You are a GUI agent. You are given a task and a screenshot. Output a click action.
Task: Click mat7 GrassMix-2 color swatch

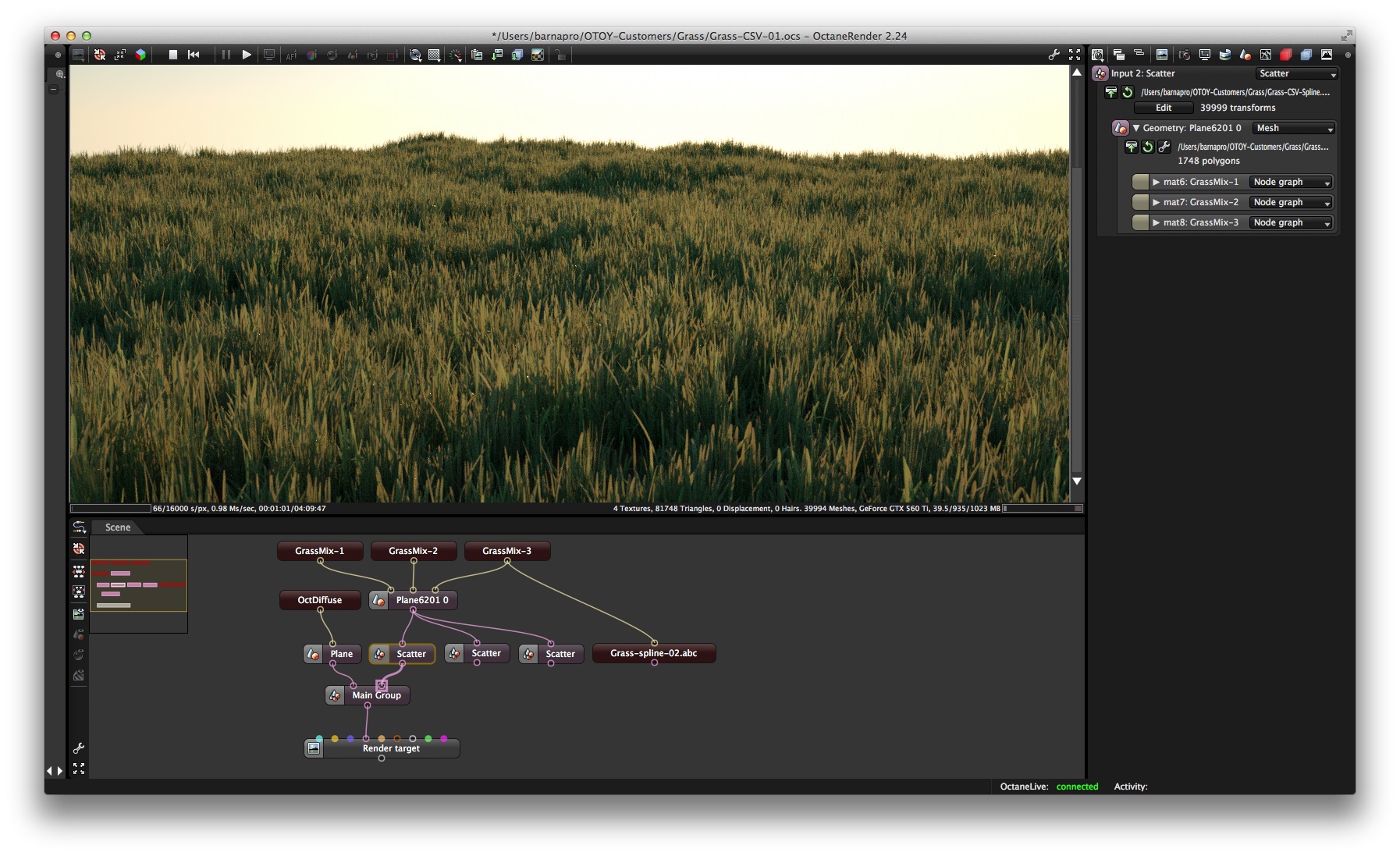(1141, 202)
